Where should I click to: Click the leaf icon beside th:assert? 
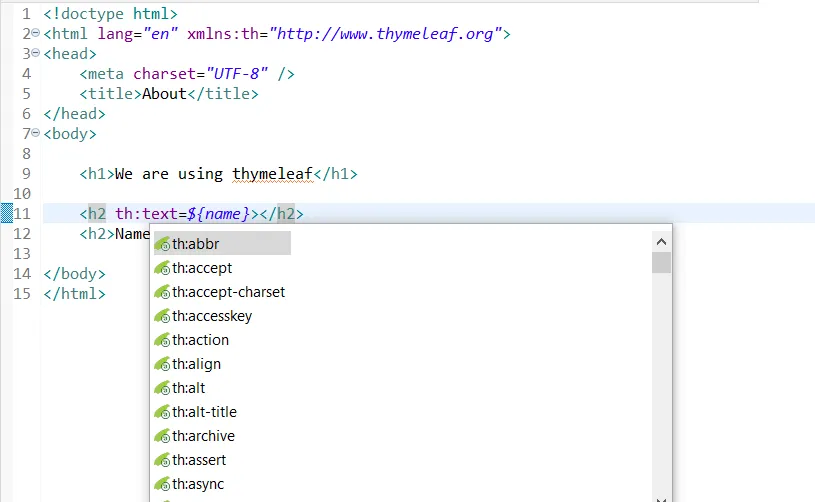pos(163,460)
